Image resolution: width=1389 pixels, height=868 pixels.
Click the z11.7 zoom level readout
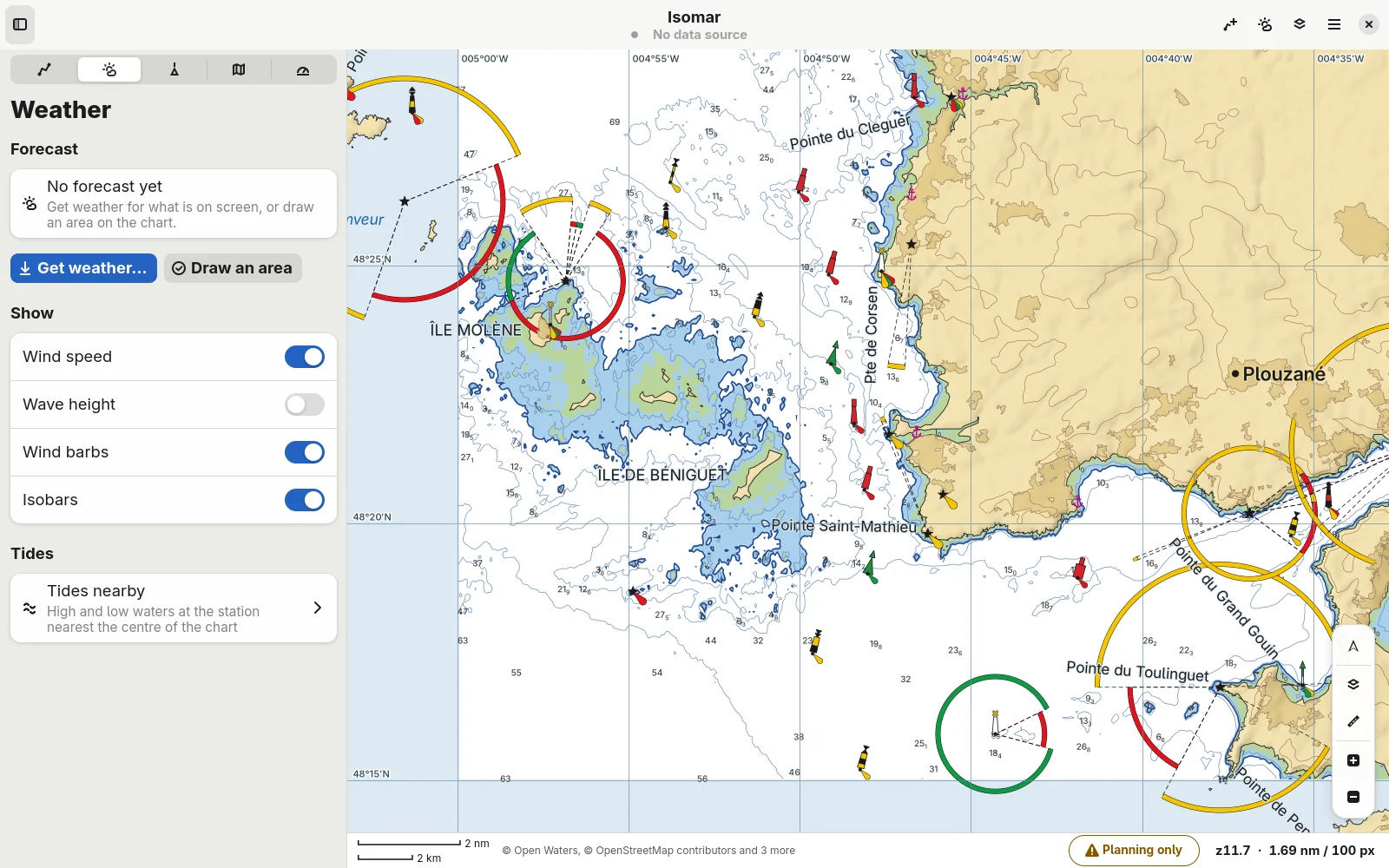1233,851
